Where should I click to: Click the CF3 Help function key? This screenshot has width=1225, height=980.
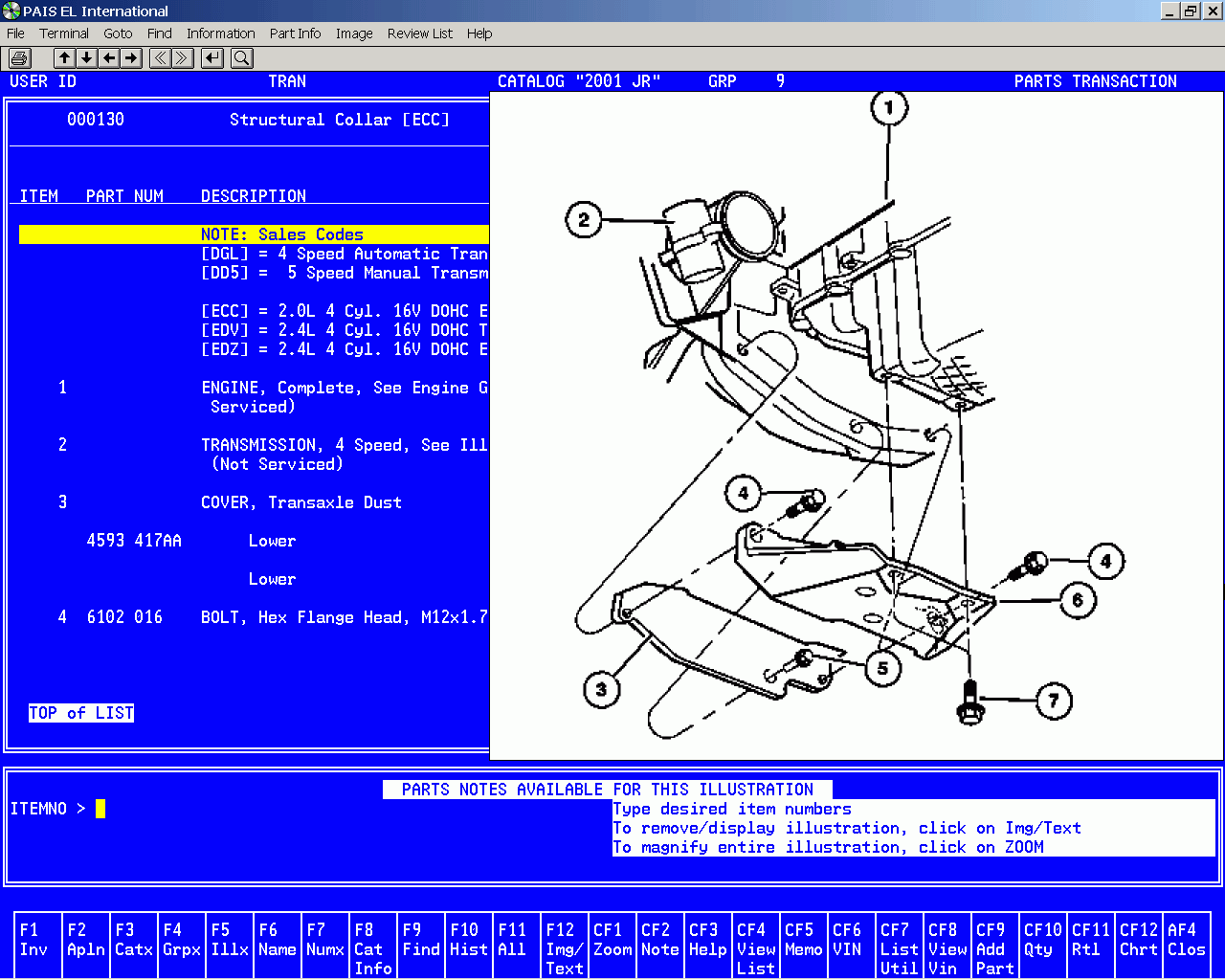tap(708, 946)
